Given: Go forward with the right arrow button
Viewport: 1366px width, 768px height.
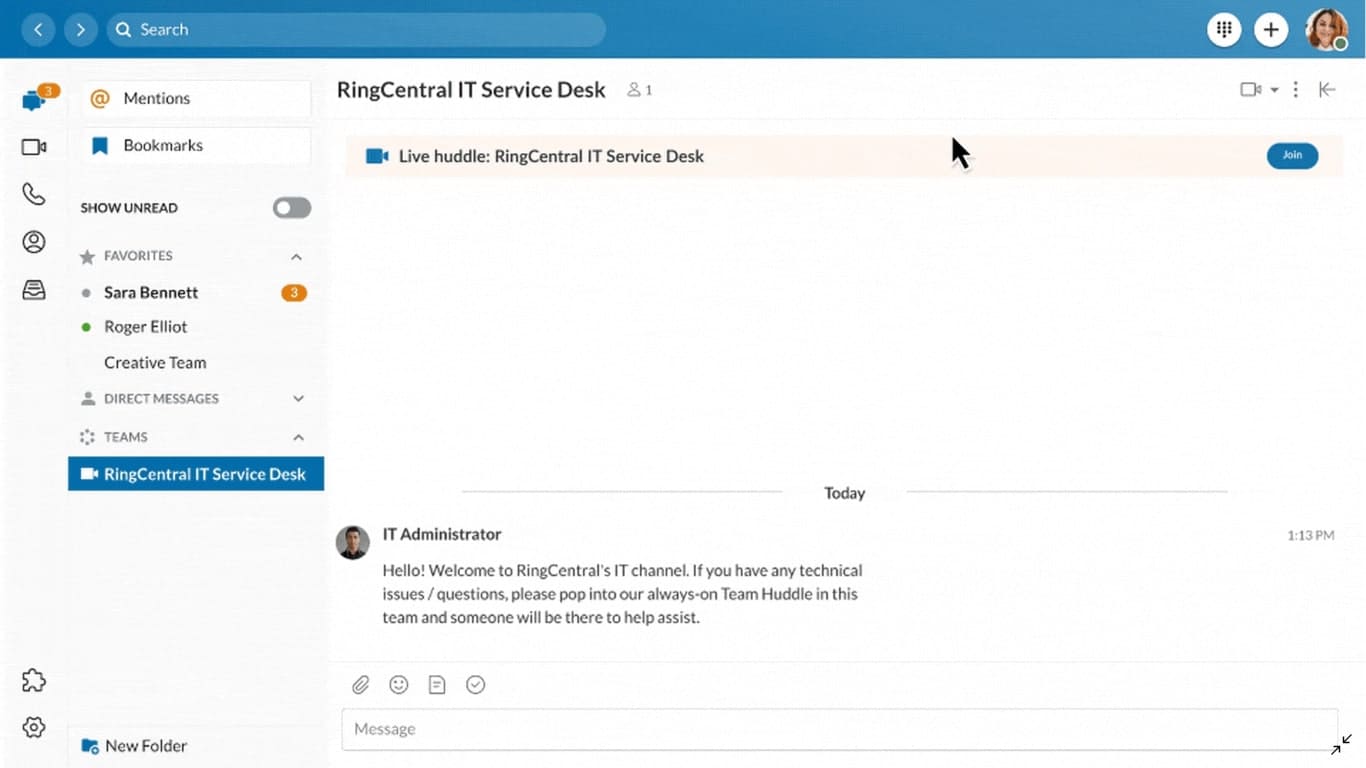Looking at the screenshot, I should point(81,29).
